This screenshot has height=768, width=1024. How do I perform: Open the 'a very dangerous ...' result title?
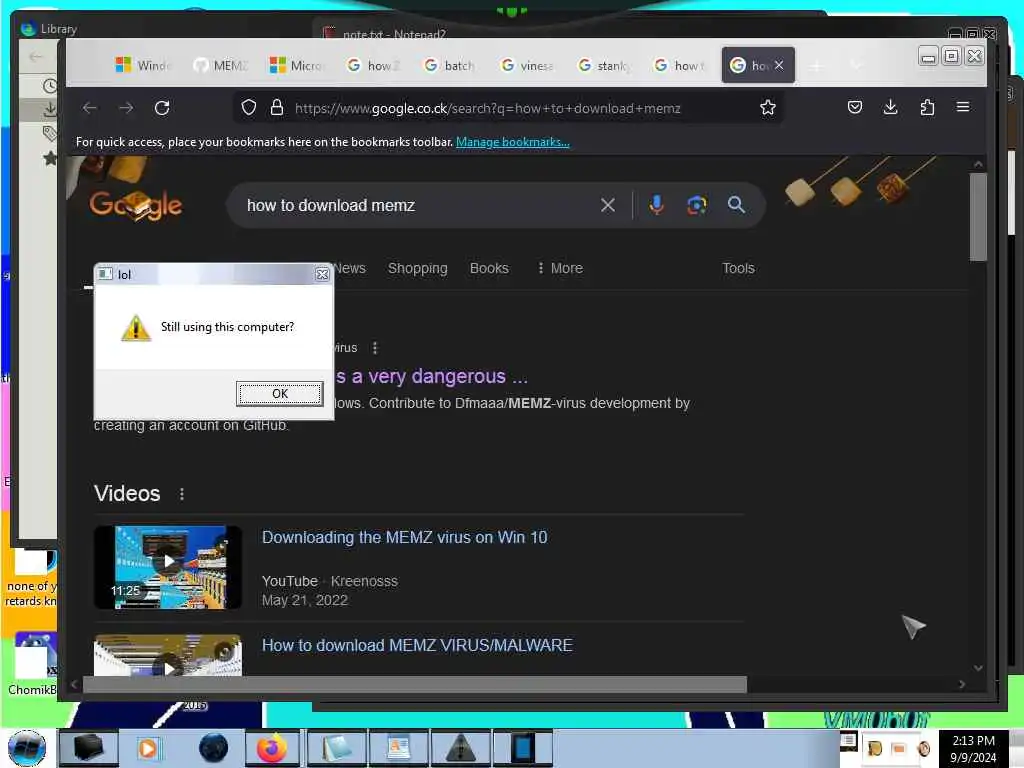[431, 377]
